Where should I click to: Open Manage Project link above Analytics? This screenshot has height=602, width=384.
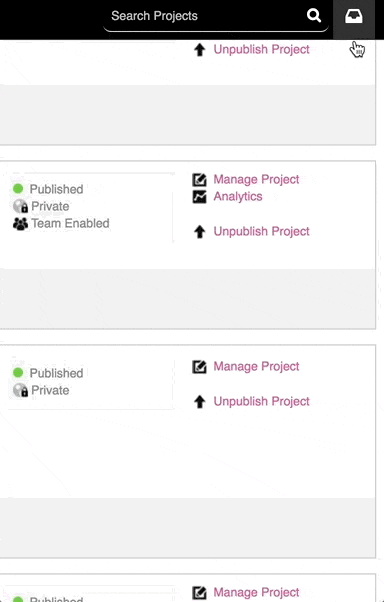(256, 179)
